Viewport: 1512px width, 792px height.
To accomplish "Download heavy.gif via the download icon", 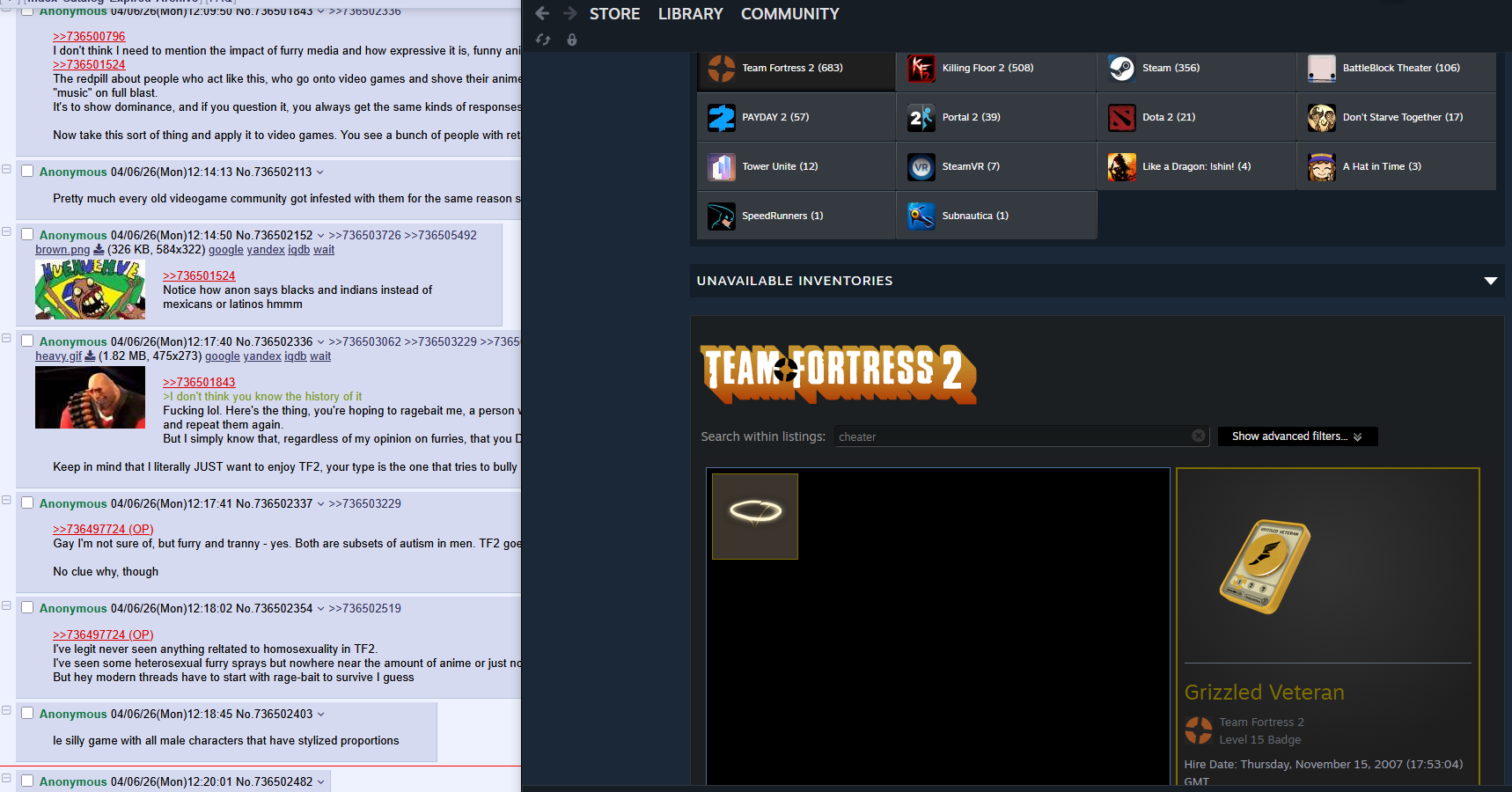I will [x=90, y=356].
